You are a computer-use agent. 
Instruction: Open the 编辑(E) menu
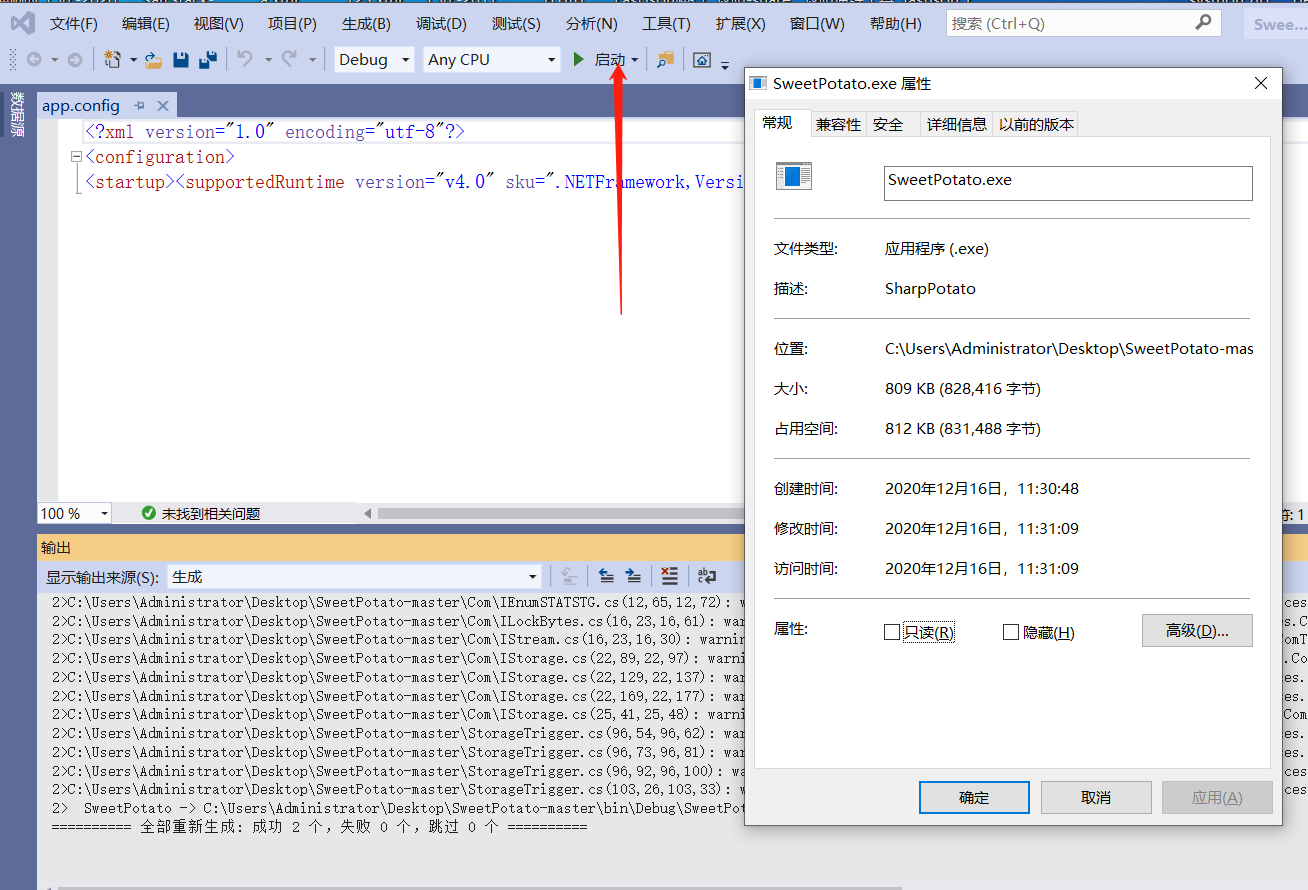(146, 23)
